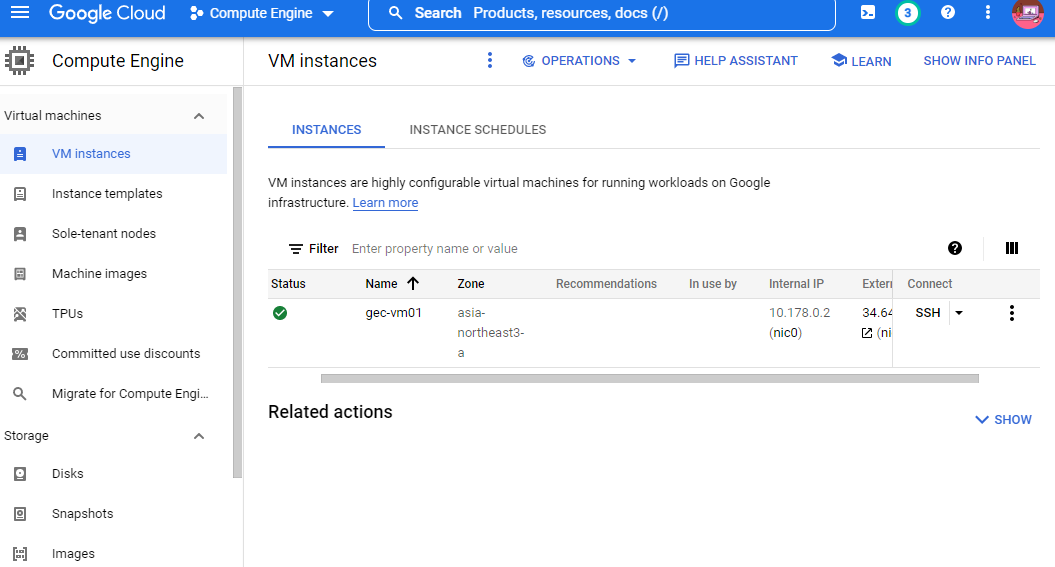Click the Disks icon
The width and height of the screenshot is (1055, 567).
(20, 474)
